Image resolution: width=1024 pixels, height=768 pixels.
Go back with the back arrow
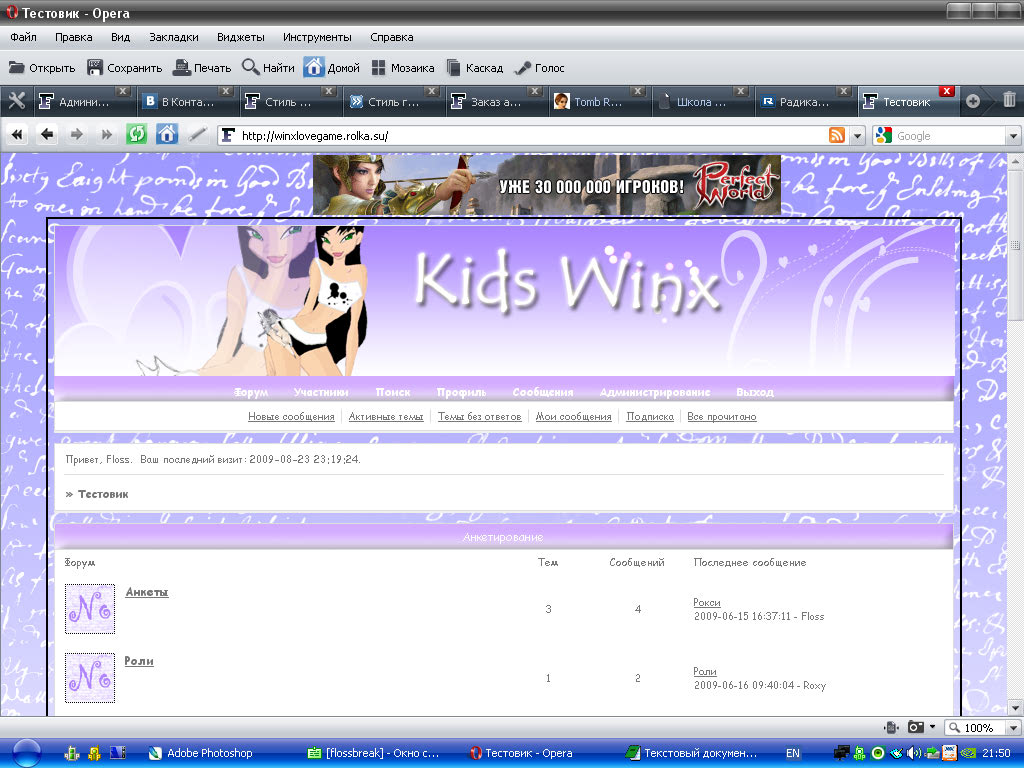point(46,135)
